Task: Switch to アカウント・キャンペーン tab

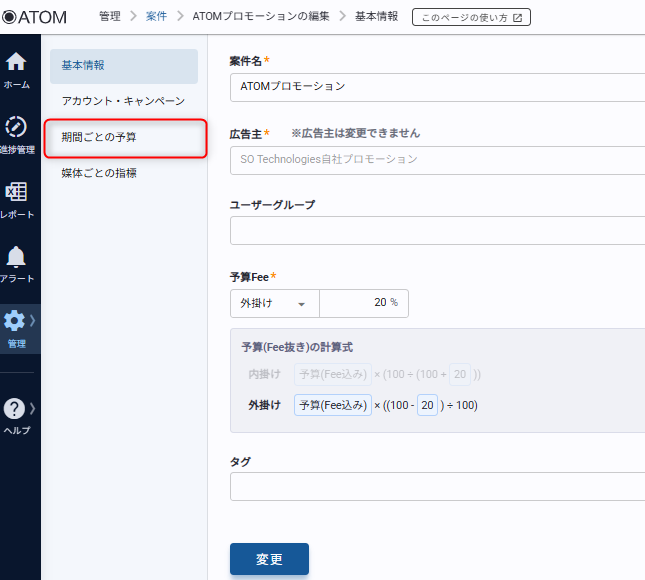Action: [x=124, y=101]
